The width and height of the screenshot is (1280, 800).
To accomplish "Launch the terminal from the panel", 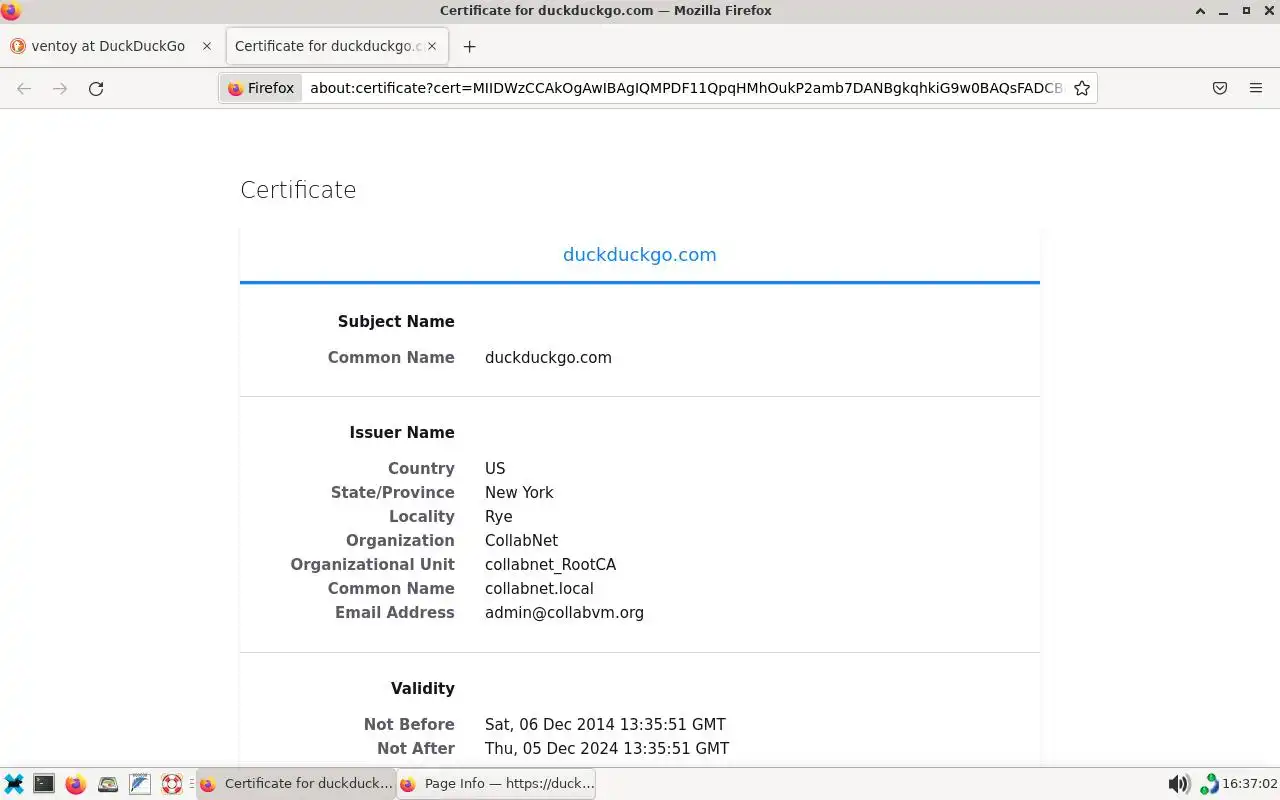I will pos(44,784).
